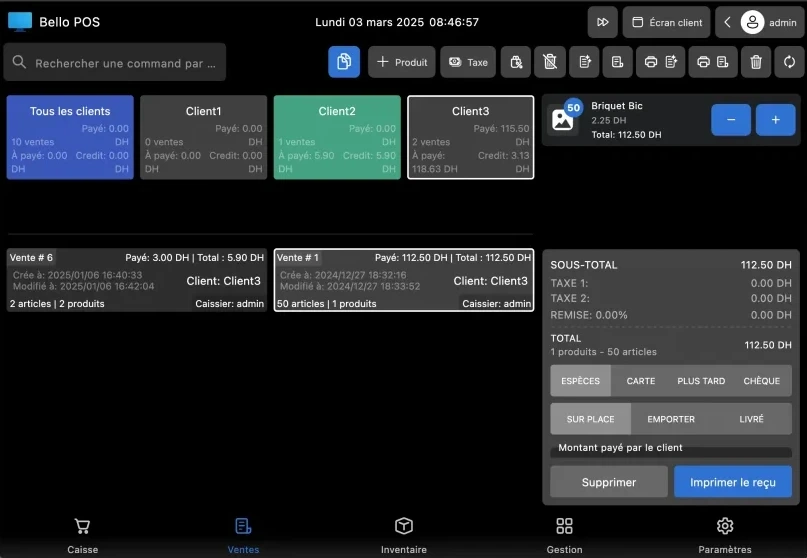This screenshot has width=807, height=558.
Task: Click the 50 quantity badge on Briquet Bic
Action: pos(573,108)
